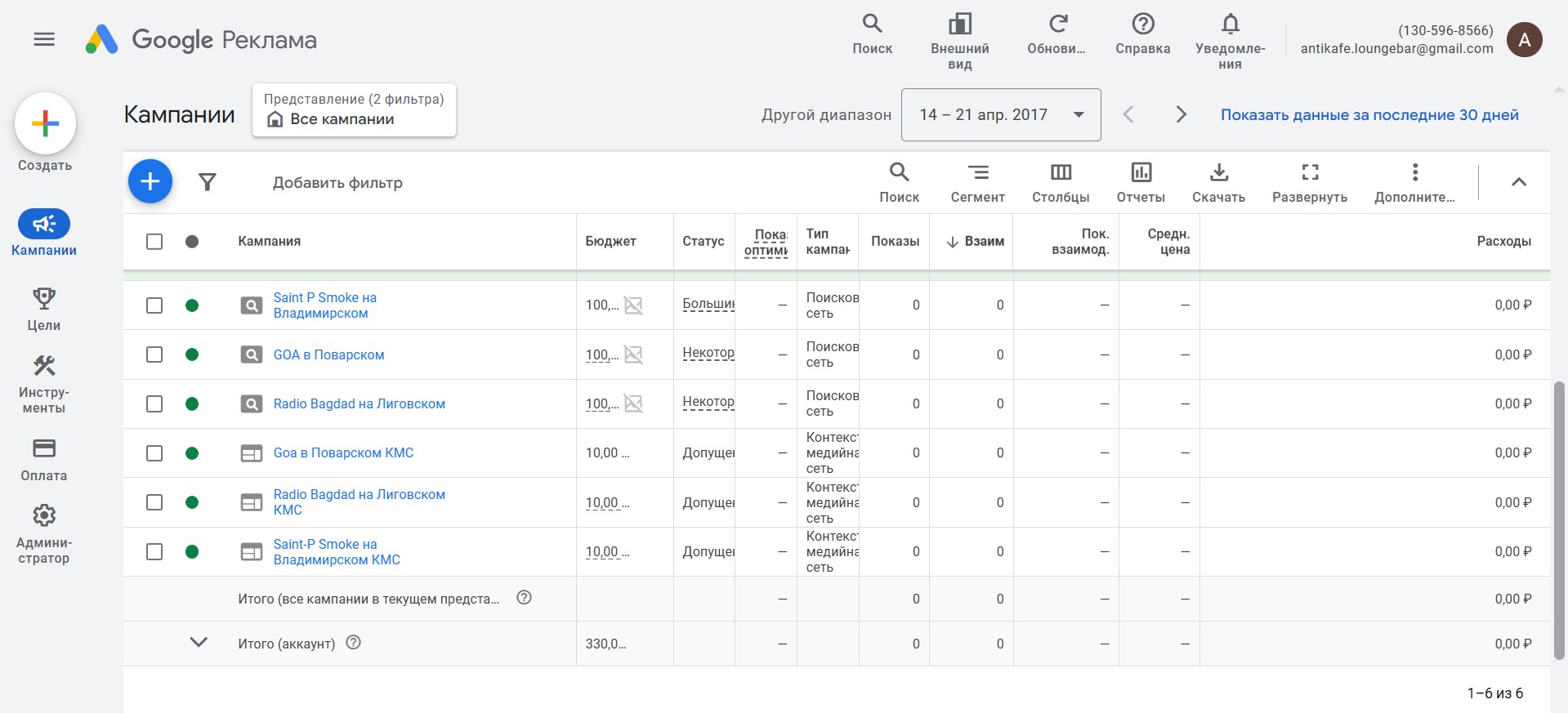Screen dimensions: 1568x713
Task: Check the Saint-P Smoke на Владимирском КМС row
Action: (x=154, y=552)
